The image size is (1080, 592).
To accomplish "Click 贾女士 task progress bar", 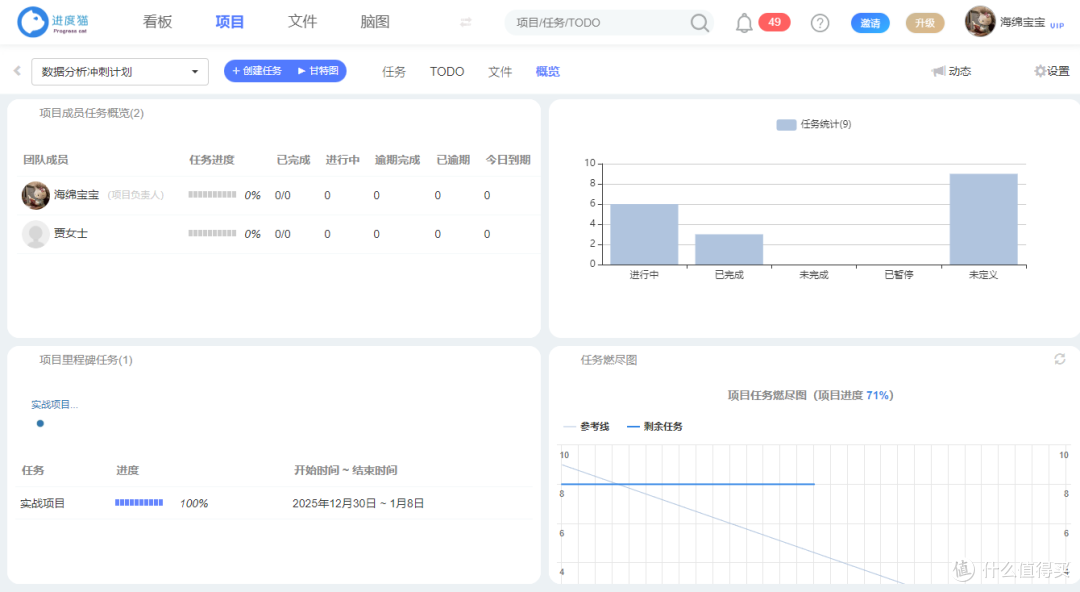I will [212, 234].
